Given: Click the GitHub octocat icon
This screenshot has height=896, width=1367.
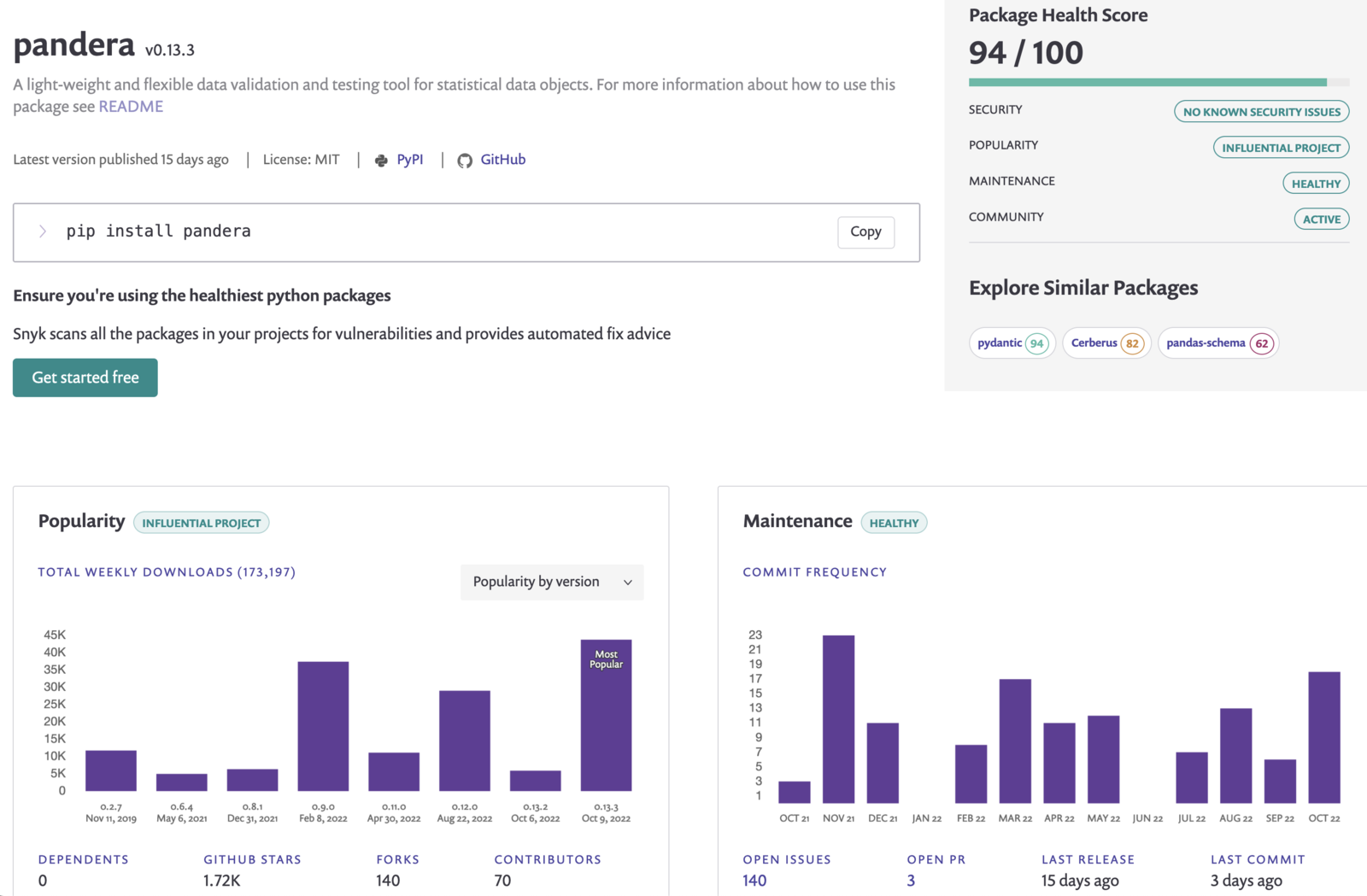Looking at the screenshot, I should point(465,161).
